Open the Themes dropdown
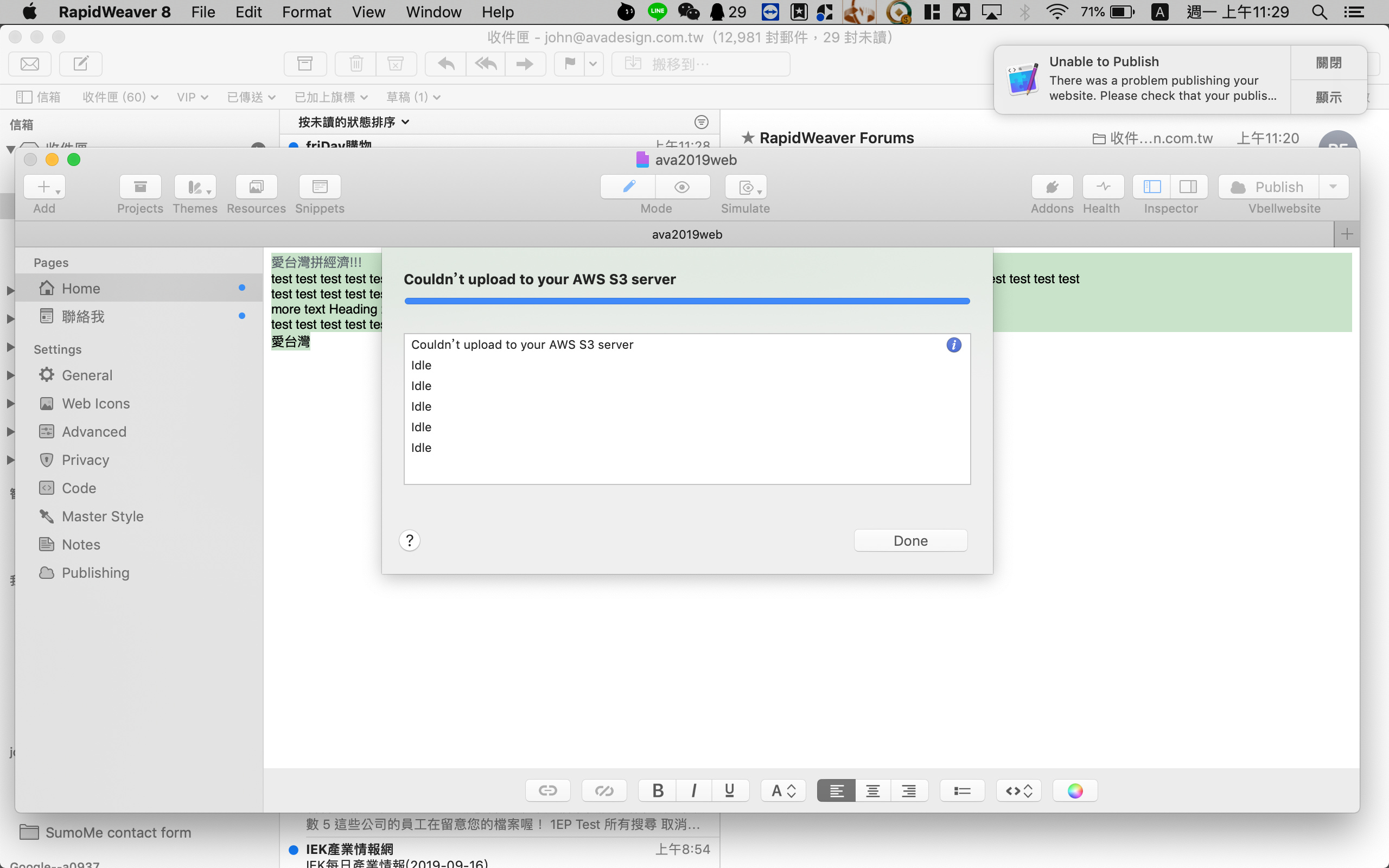 [x=195, y=187]
